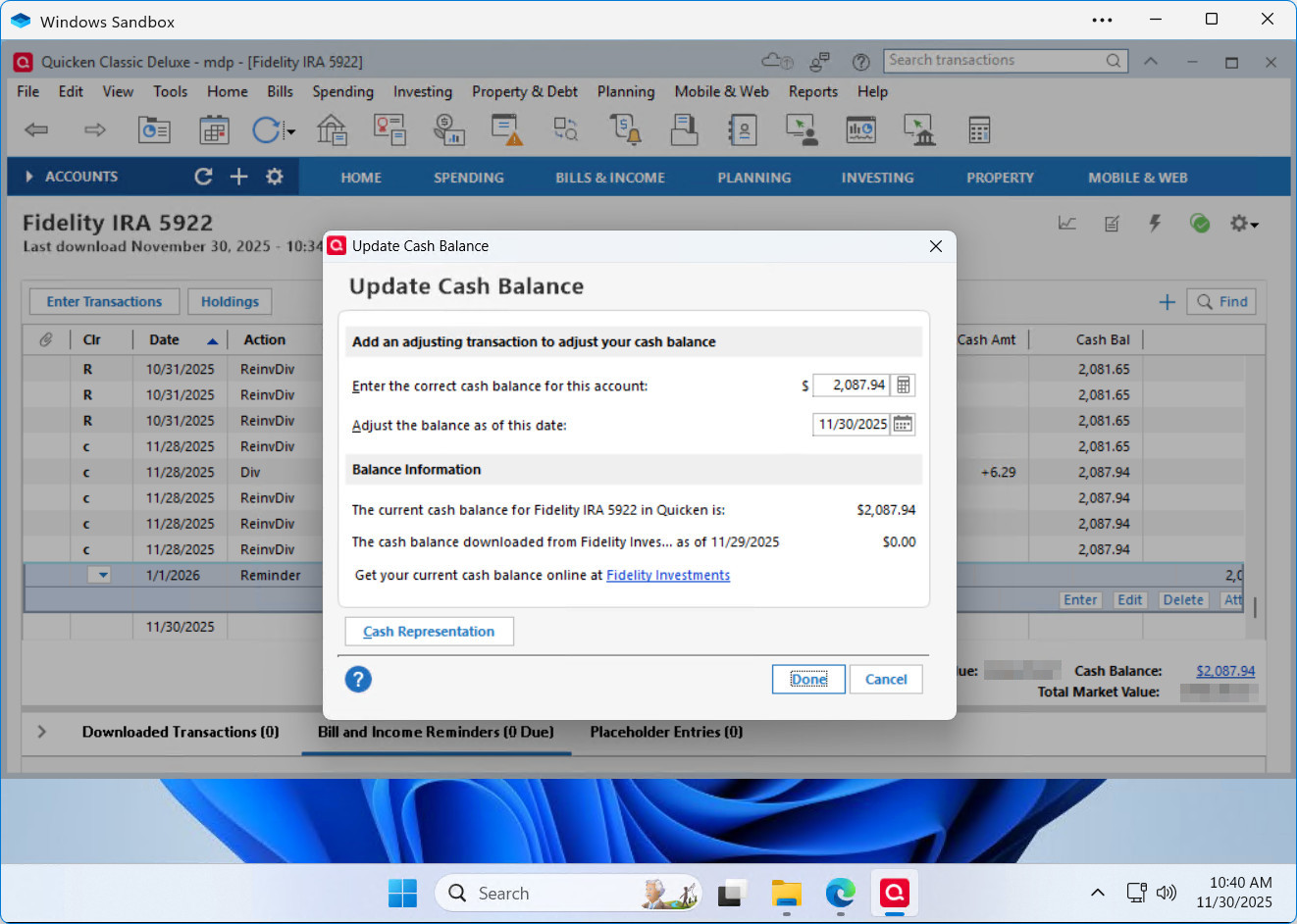The width and height of the screenshot is (1297, 924).
Task: Open the date picker calendar icon
Action: [903, 425]
